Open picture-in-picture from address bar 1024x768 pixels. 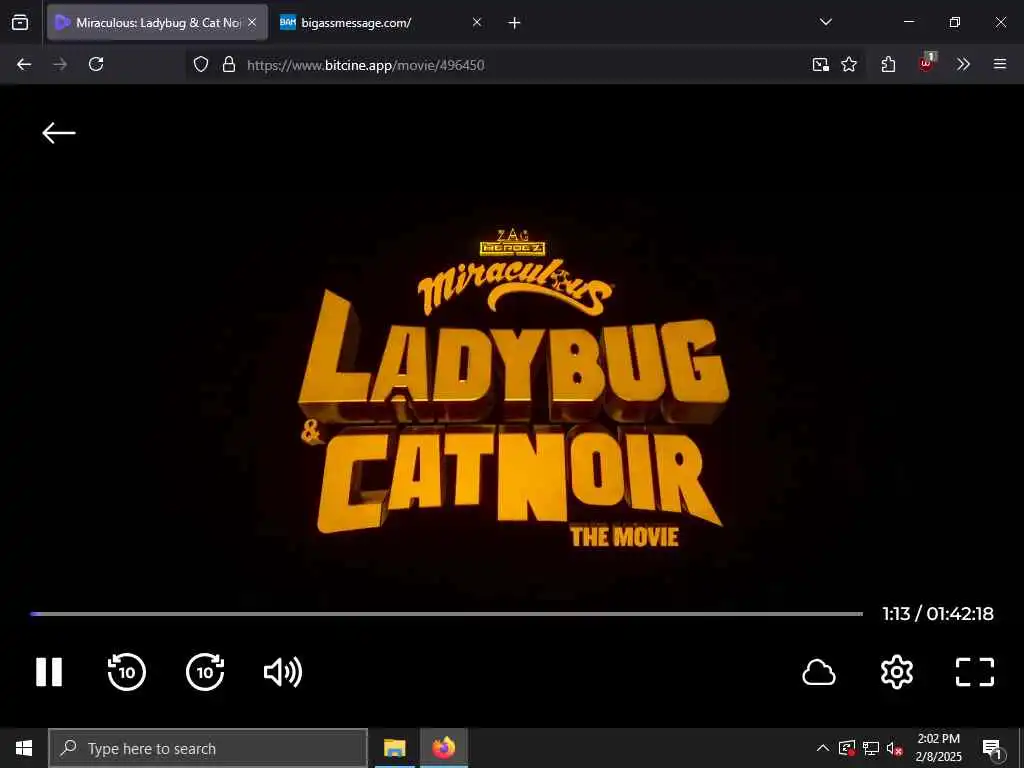[820, 64]
